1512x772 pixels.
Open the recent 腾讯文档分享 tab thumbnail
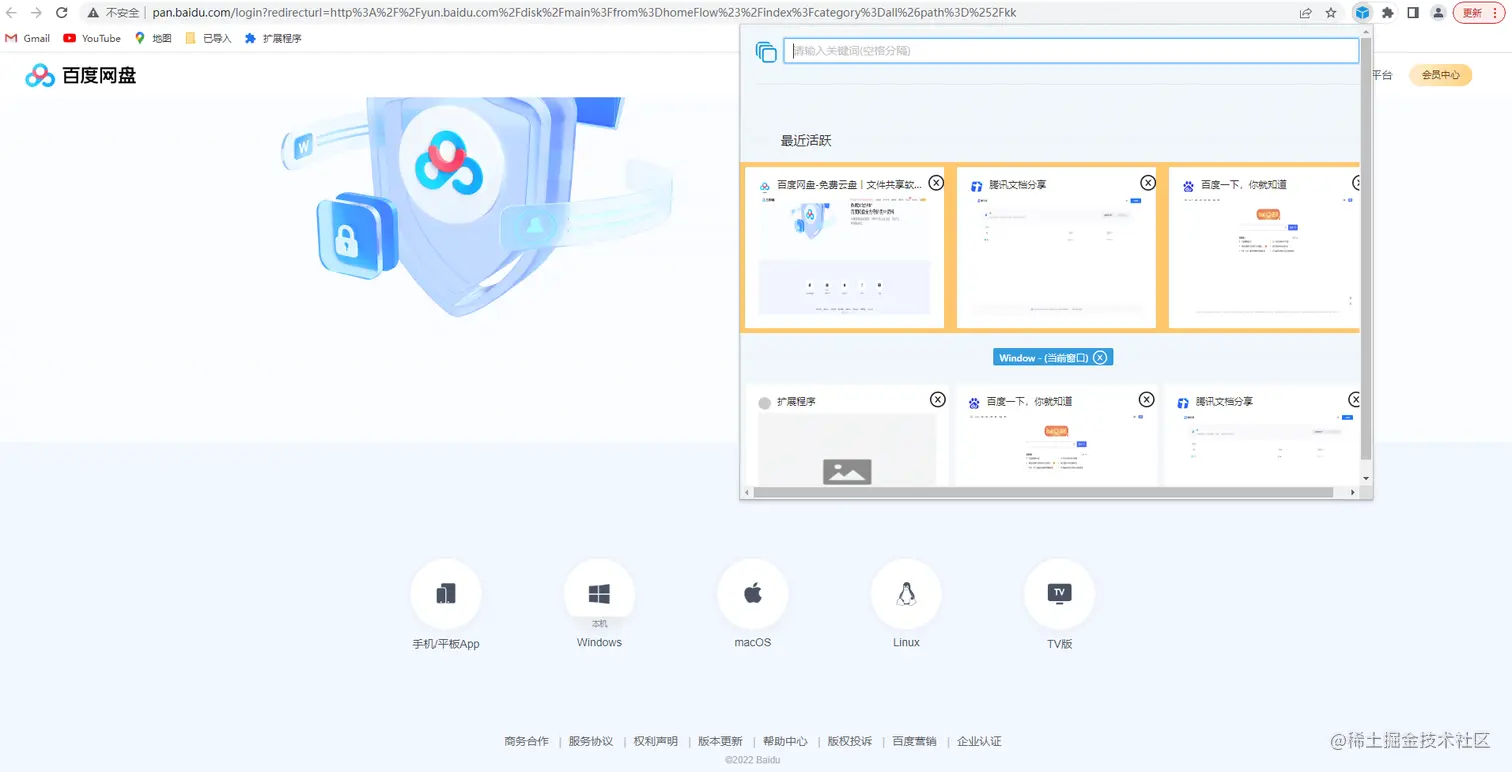(x=1056, y=258)
